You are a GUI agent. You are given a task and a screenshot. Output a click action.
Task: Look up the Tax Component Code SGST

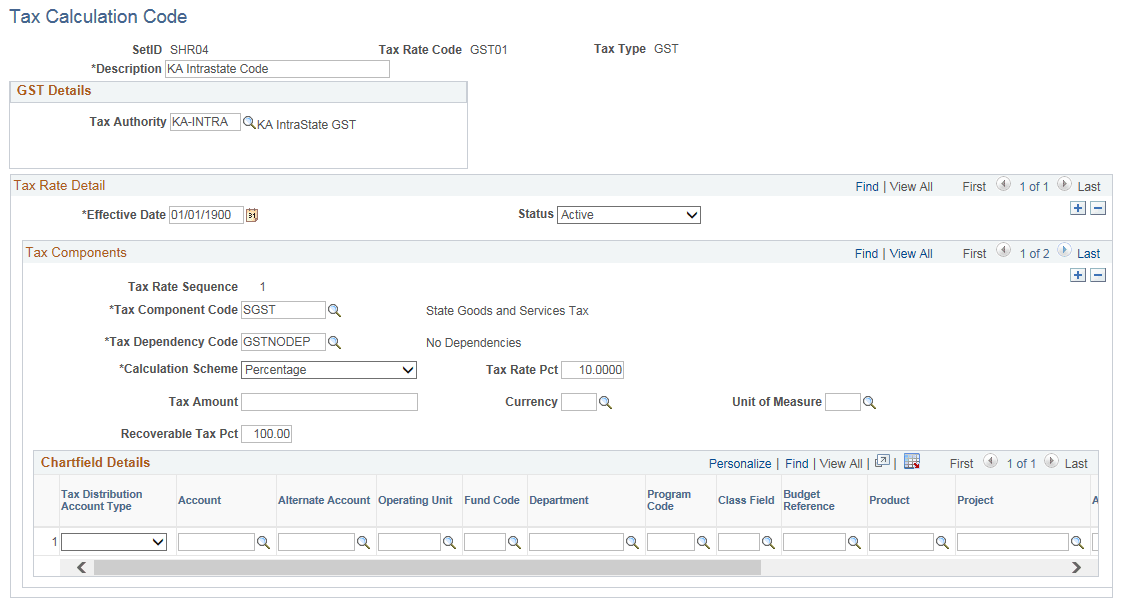(x=334, y=310)
